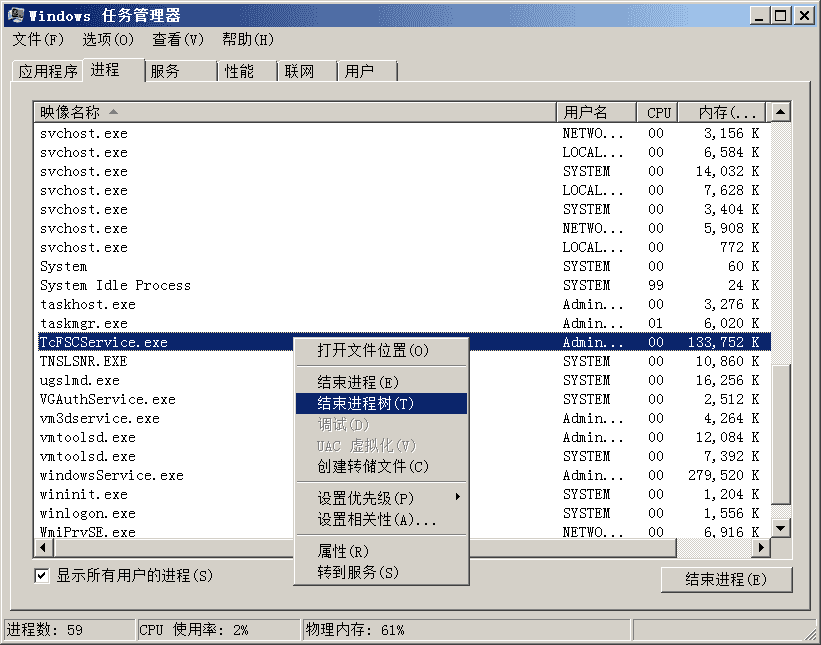Open the 选项(O) menu
This screenshot has width=821, height=645.
pos(108,40)
